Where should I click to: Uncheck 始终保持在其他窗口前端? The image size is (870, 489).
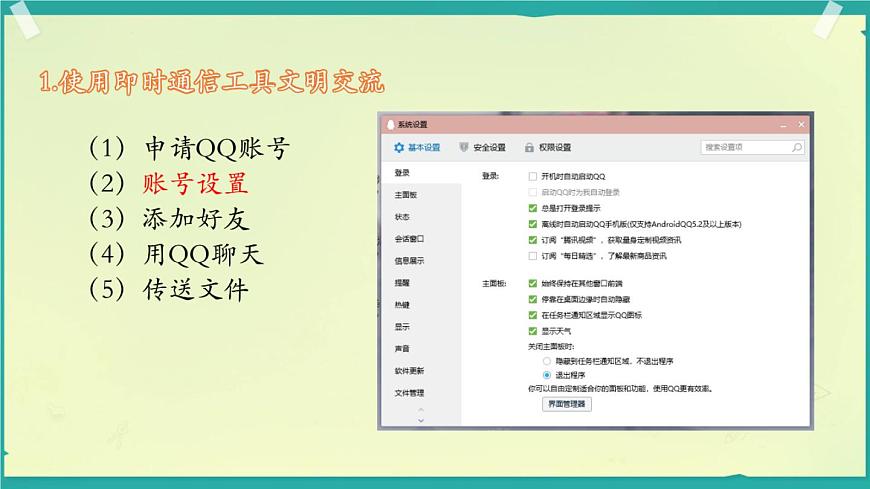(x=533, y=283)
